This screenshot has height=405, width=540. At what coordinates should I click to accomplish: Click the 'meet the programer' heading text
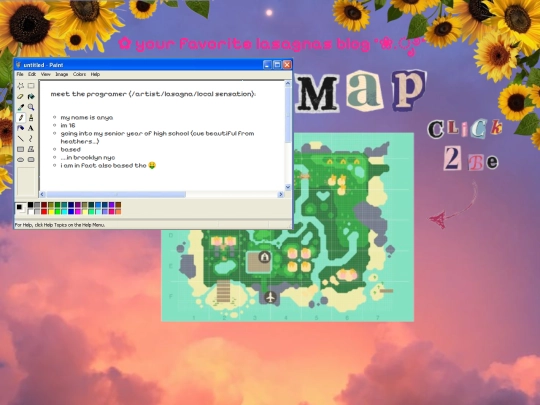[153, 94]
